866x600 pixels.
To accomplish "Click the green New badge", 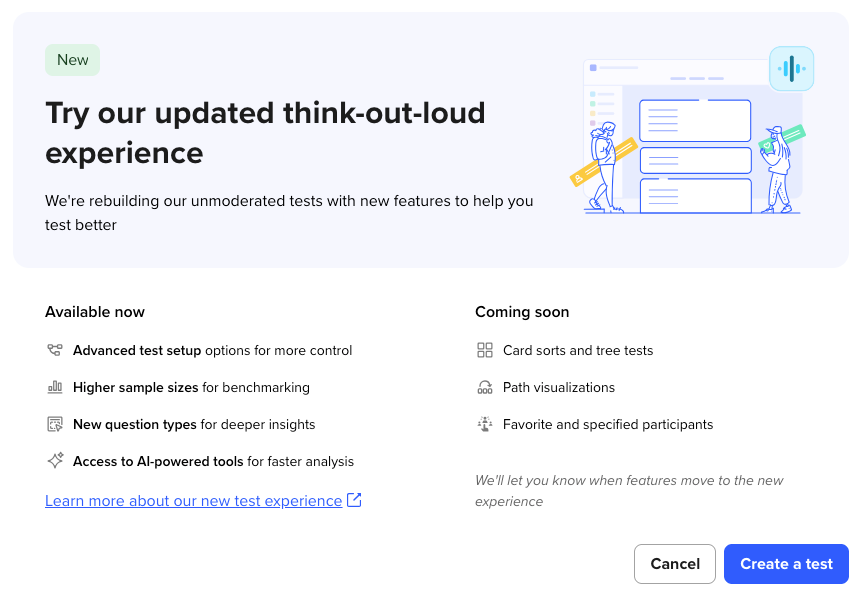I will click(x=72, y=60).
